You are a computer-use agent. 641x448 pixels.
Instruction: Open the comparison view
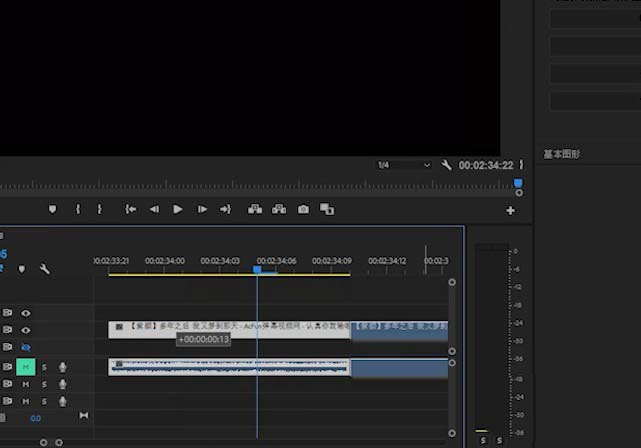[327, 209]
